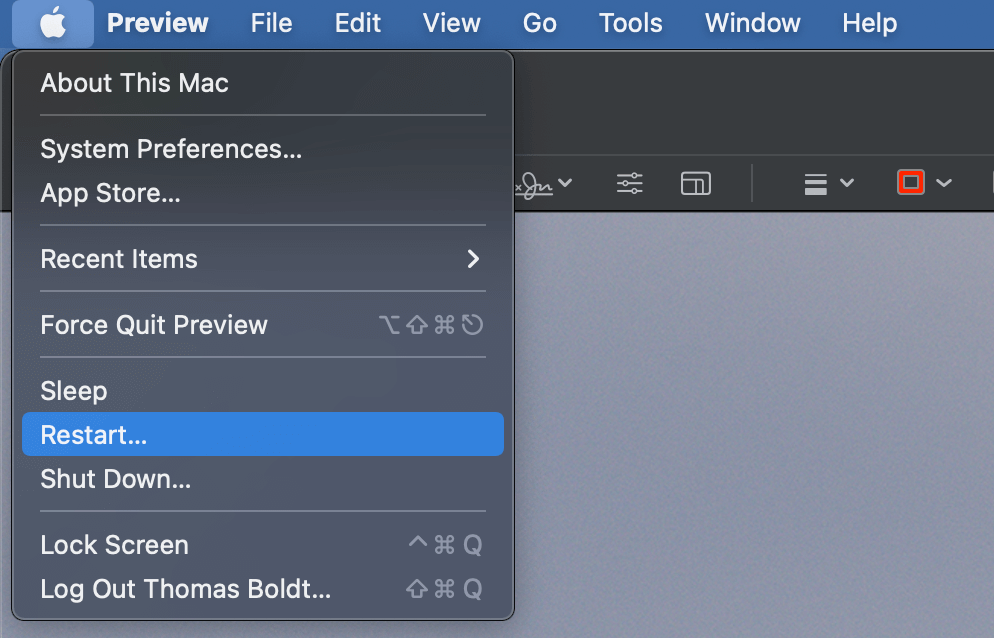Click the Sign signature tool icon
Screen dimensions: 994x638
pos(534,184)
